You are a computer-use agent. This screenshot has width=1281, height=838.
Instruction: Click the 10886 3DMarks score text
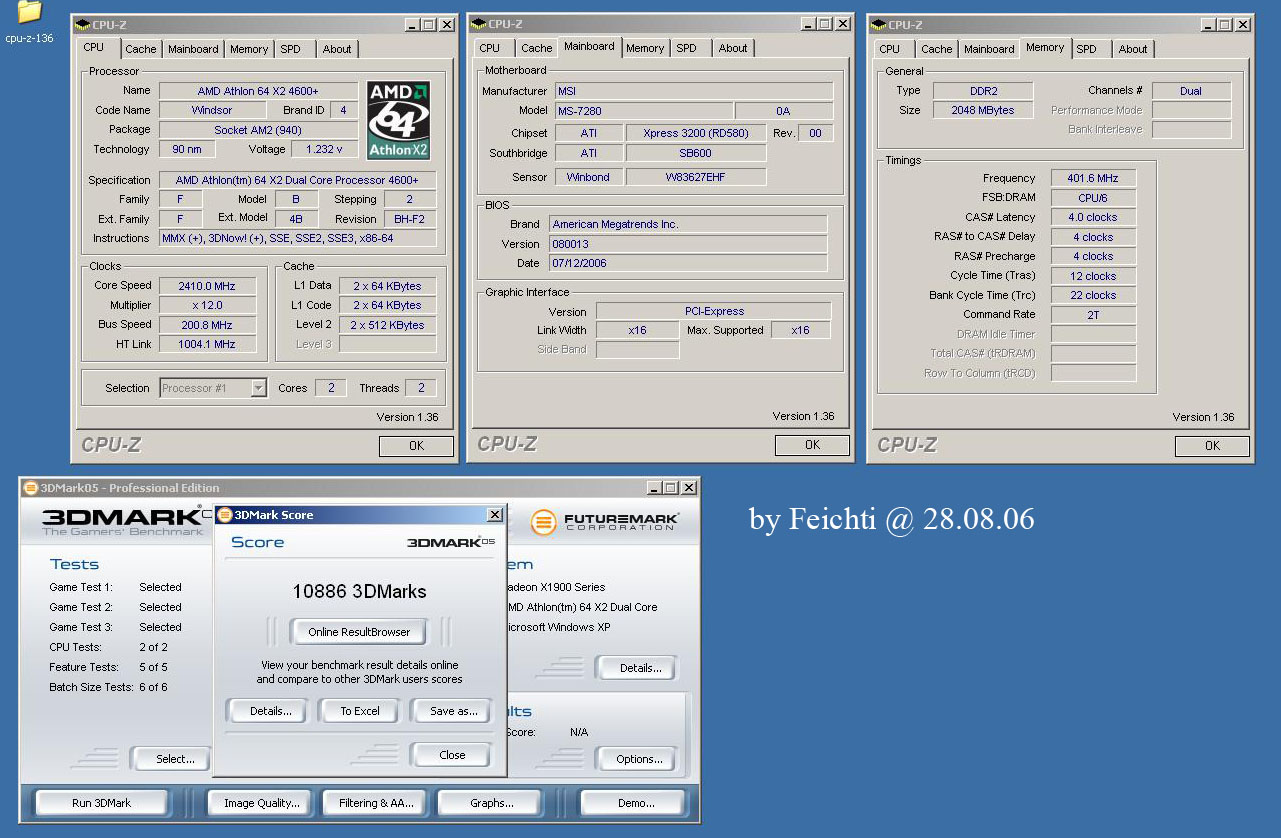click(359, 591)
